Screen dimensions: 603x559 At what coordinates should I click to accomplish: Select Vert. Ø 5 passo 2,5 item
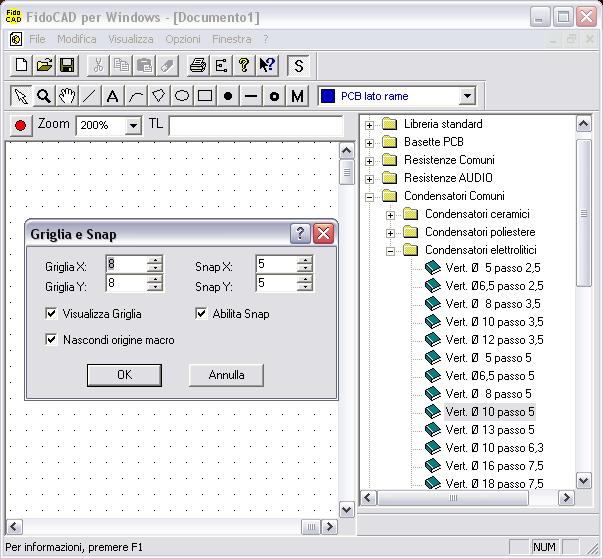(x=493, y=268)
